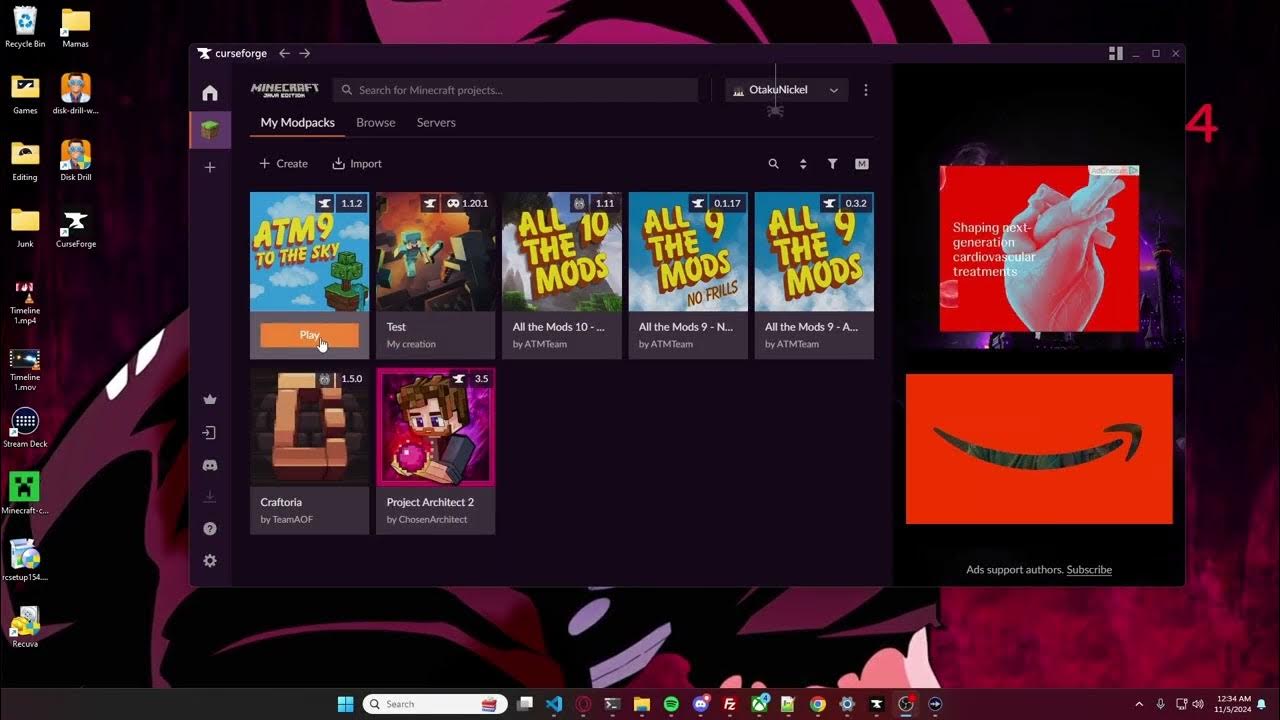
Task: Open the Discord icon in CurseForge sidebar
Action: 210,465
